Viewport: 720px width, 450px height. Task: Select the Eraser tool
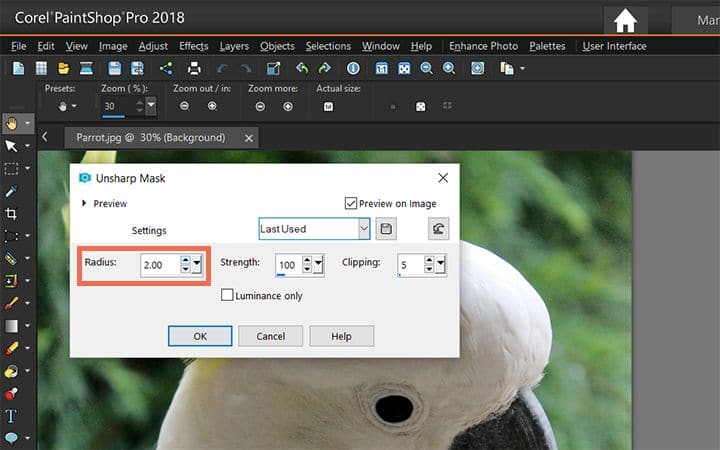point(11,348)
